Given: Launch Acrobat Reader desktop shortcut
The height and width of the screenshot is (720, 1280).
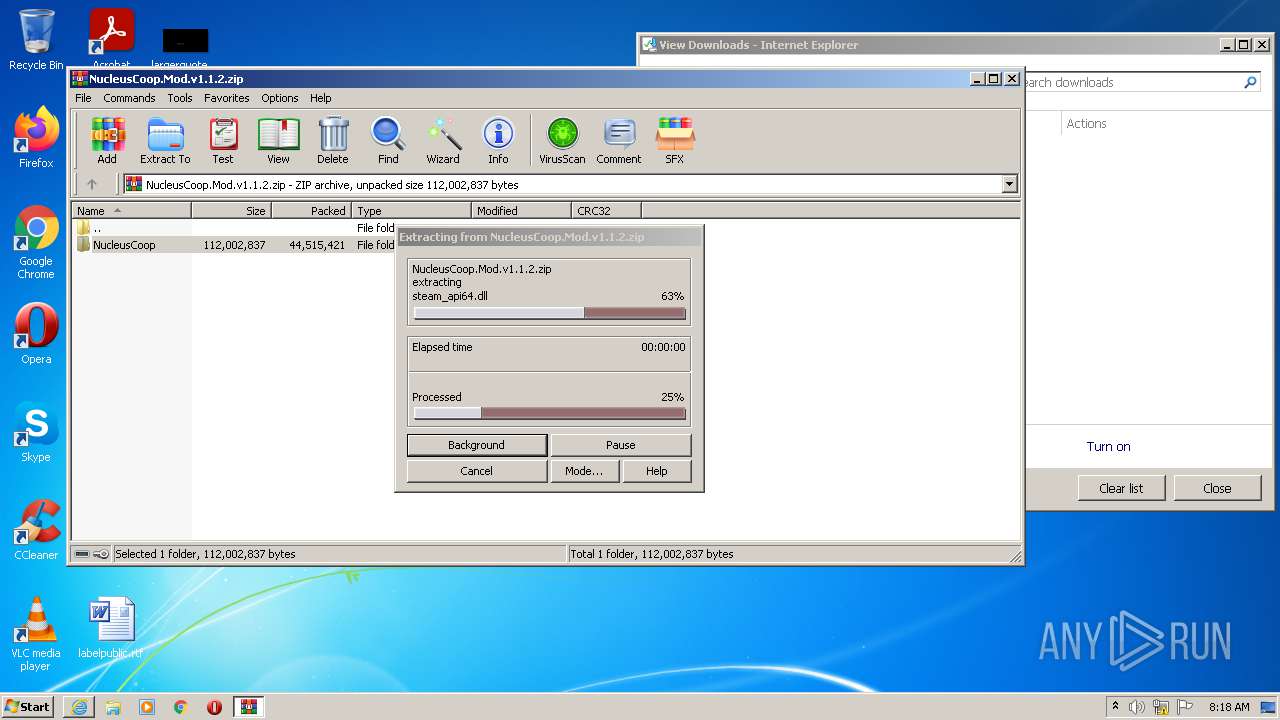Looking at the screenshot, I should point(111,40).
